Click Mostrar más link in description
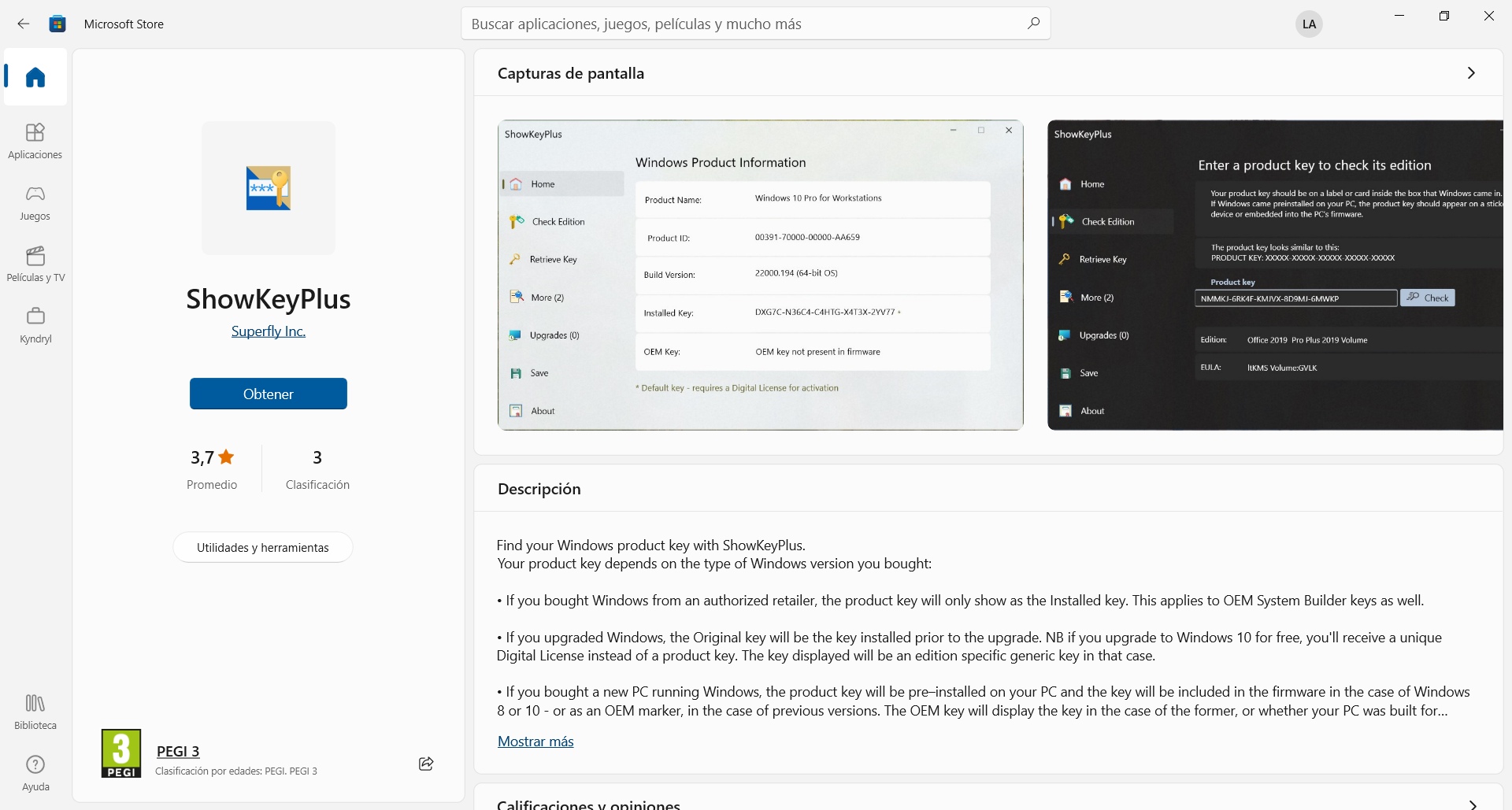1512x810 pixels. click(535, 742)
